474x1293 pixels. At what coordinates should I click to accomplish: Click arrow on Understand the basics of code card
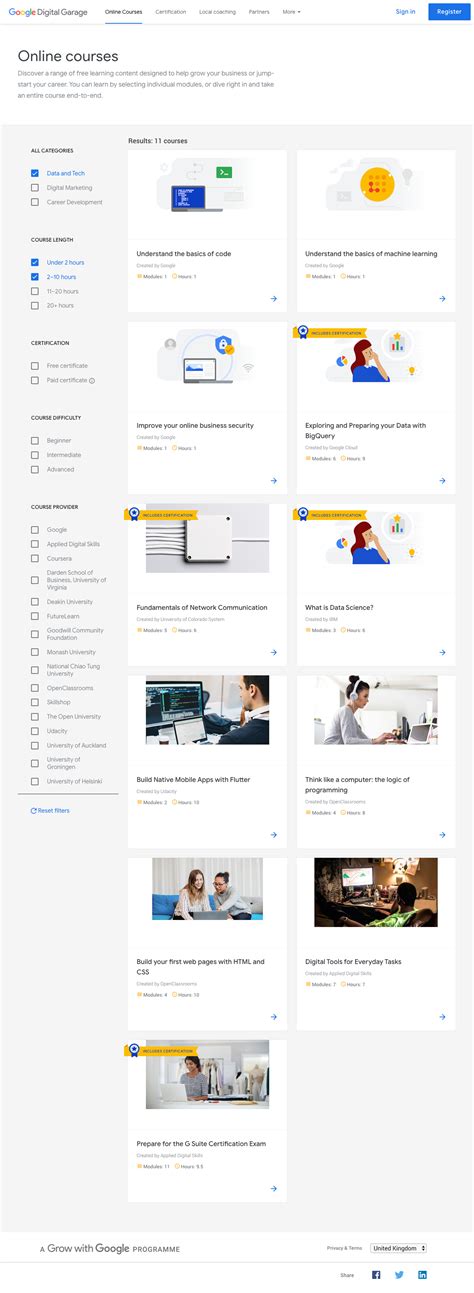coord(274,298)
